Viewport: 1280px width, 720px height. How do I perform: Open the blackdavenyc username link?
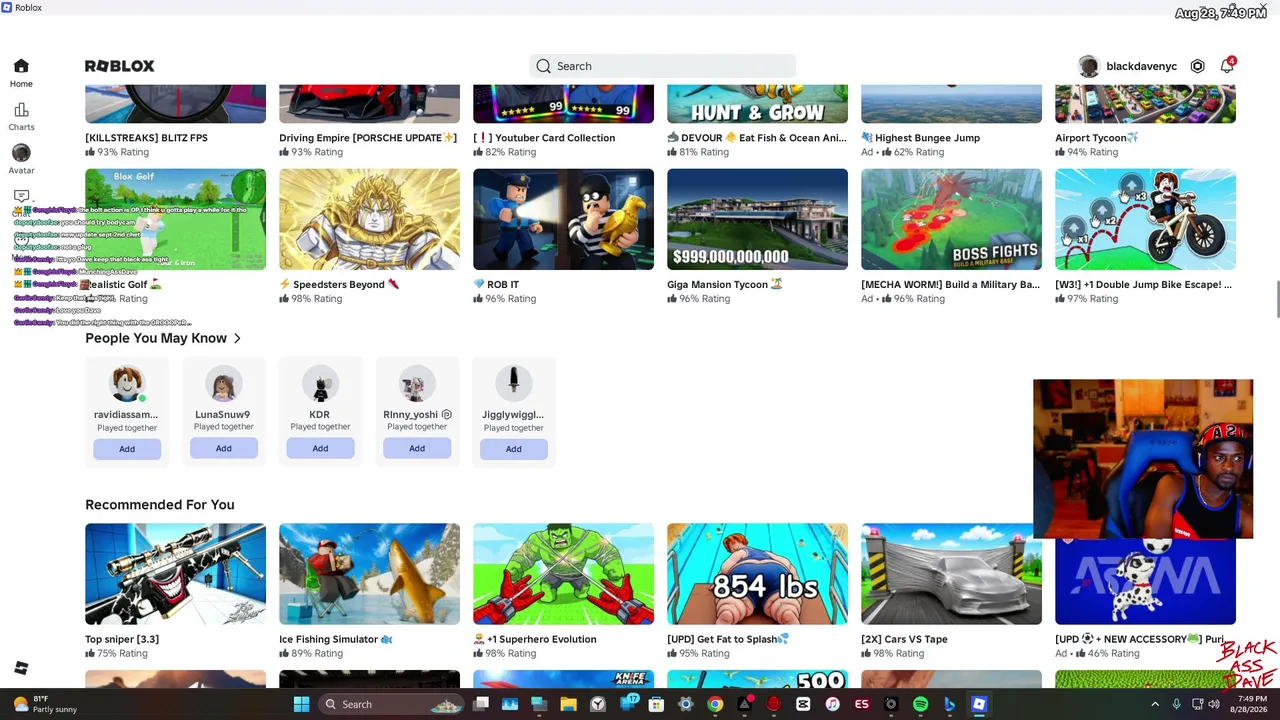click(1141, 67)
